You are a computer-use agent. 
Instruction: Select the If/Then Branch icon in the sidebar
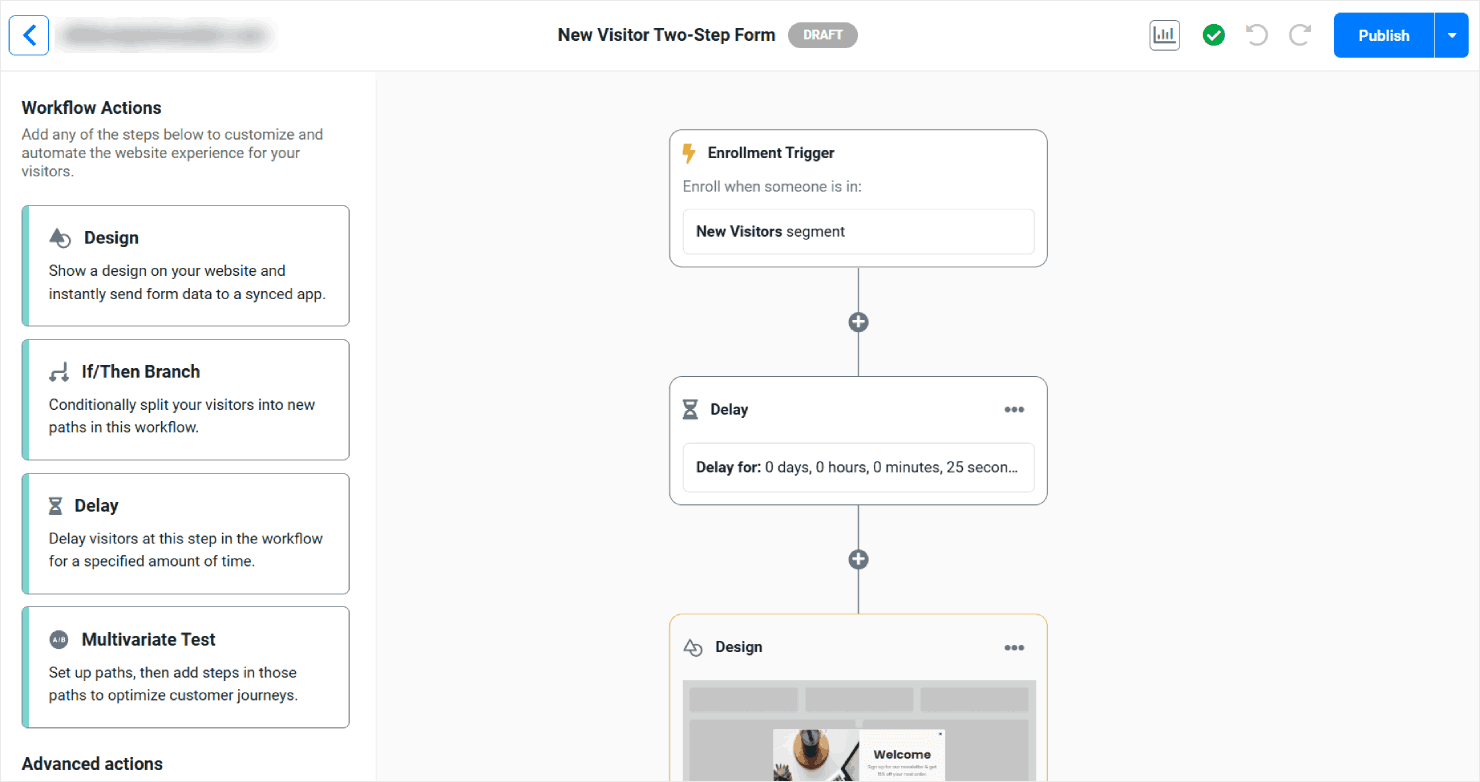click(x=60, y=370)
